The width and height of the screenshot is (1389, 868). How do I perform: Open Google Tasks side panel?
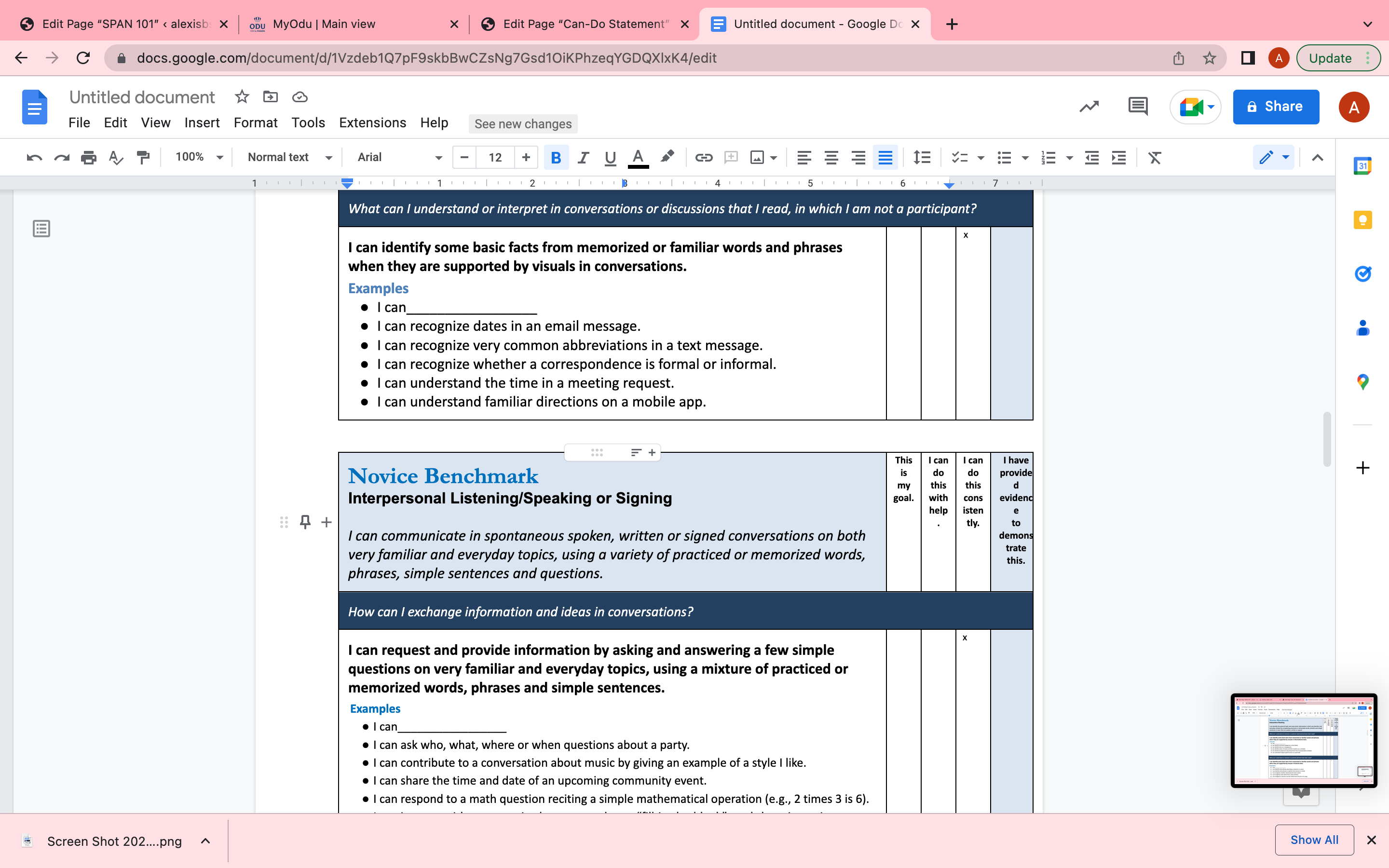coord(1362,274)
